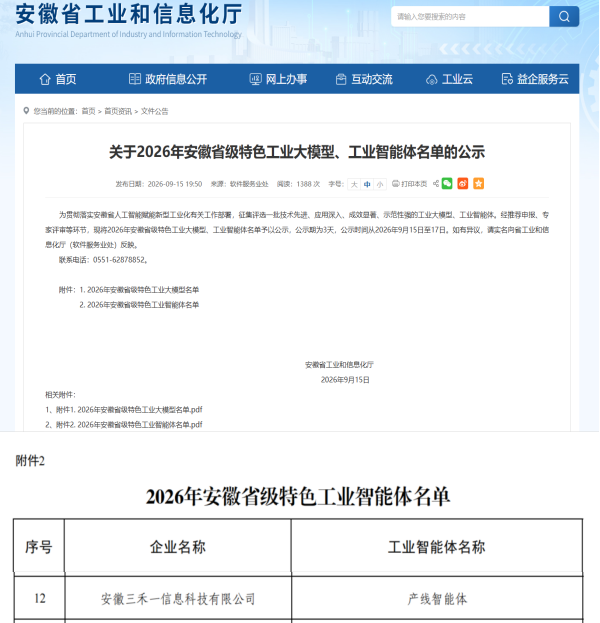This screenshot has width=600, height=623.
Task: Click the site title 安徽省工业和信息化厅
Action: (129, 14)
